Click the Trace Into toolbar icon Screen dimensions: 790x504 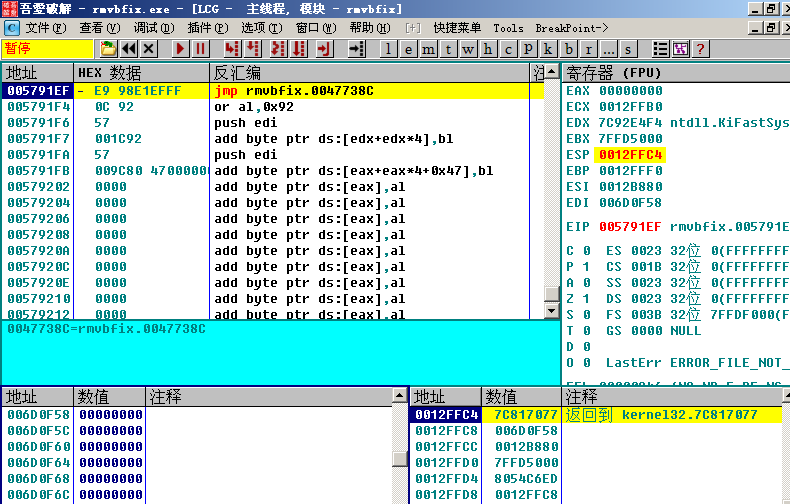(x=278, y=49)
